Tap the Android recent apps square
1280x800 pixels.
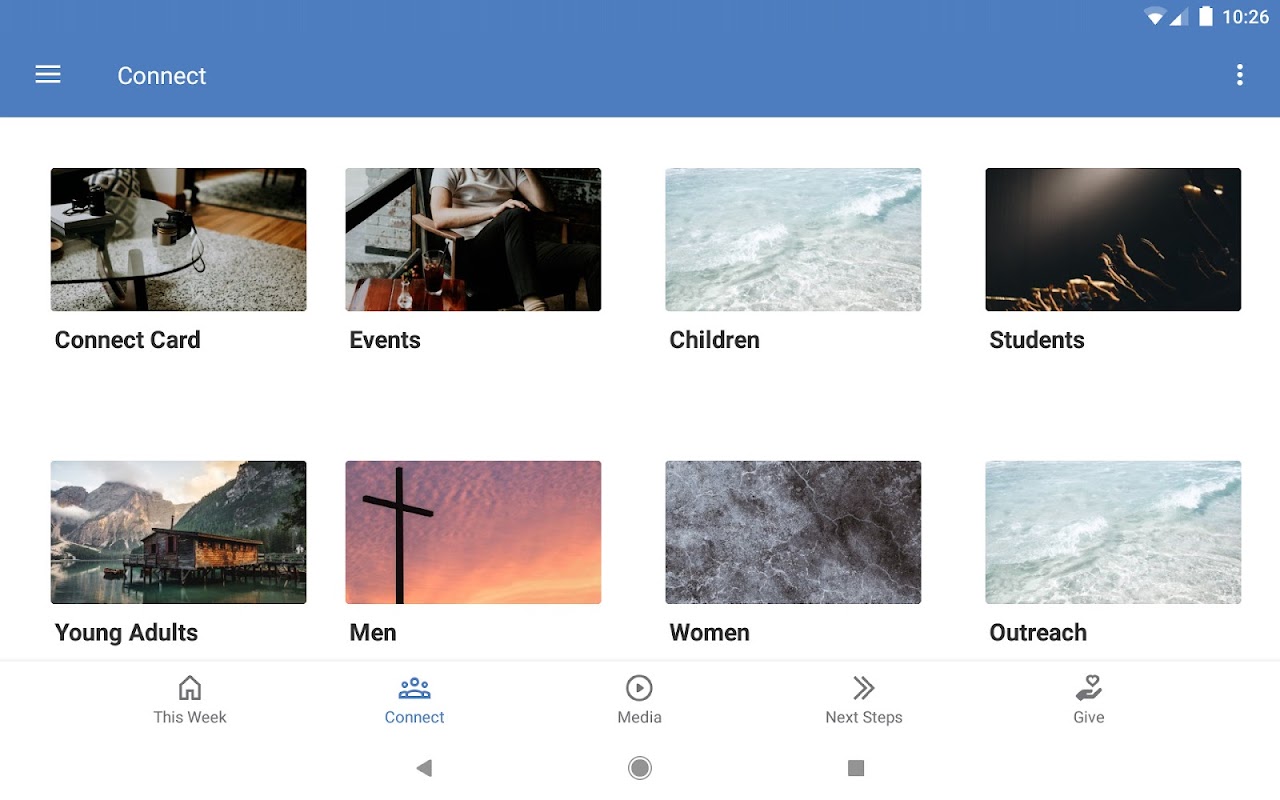(x=856, y=768)
